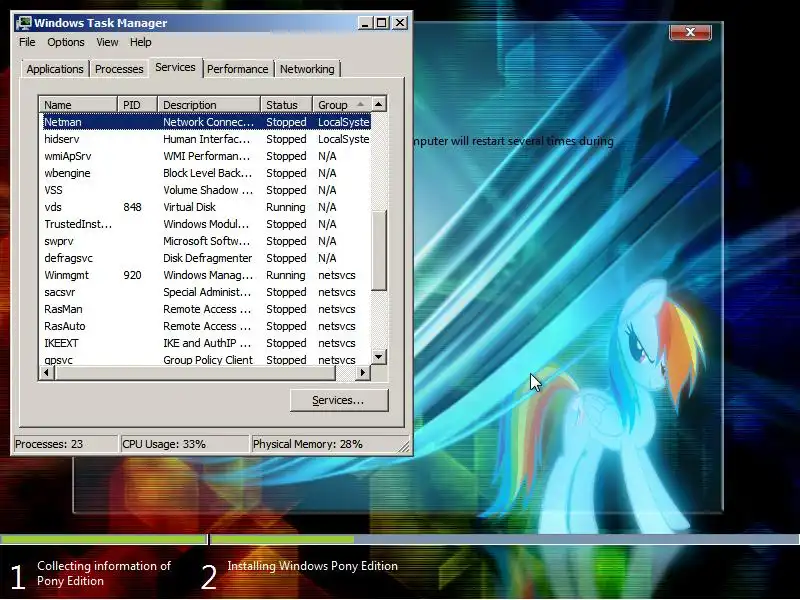800x600 pixels.
Task: Click the PID value 848
Action: click(x=132, y=207)
